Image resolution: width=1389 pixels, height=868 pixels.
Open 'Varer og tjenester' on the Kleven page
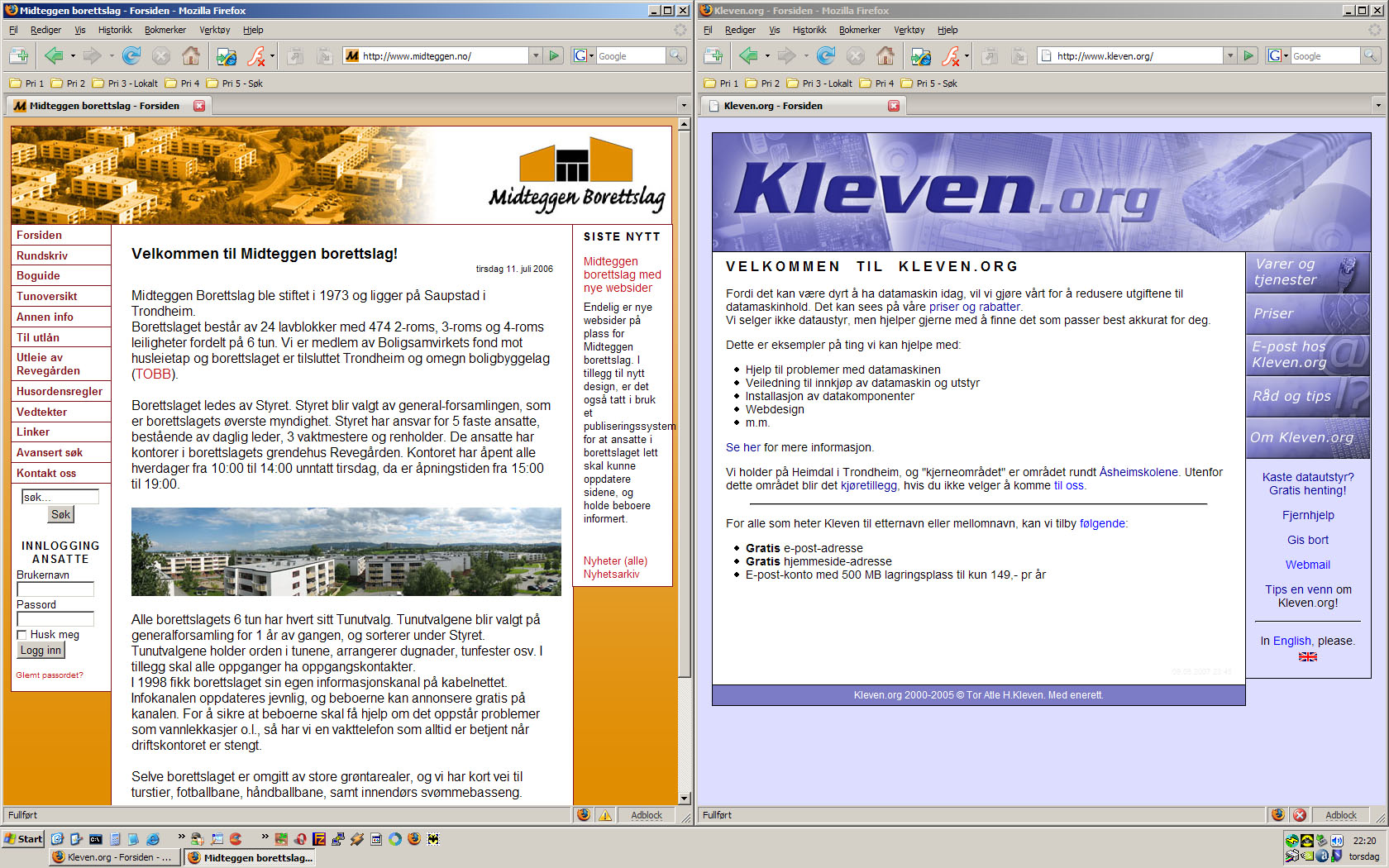(x=1307, y=272)
